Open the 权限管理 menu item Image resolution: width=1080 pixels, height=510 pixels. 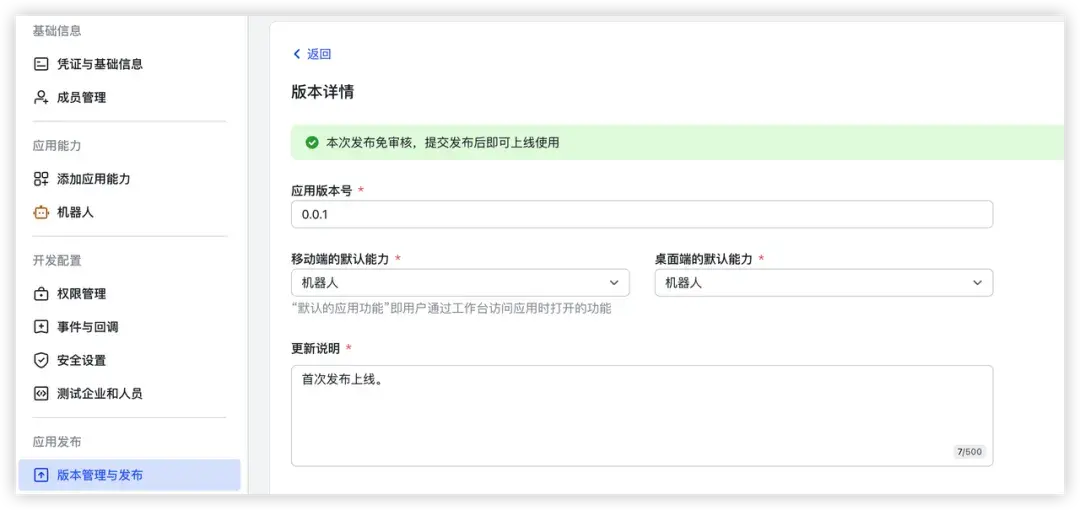coord(81,294)
